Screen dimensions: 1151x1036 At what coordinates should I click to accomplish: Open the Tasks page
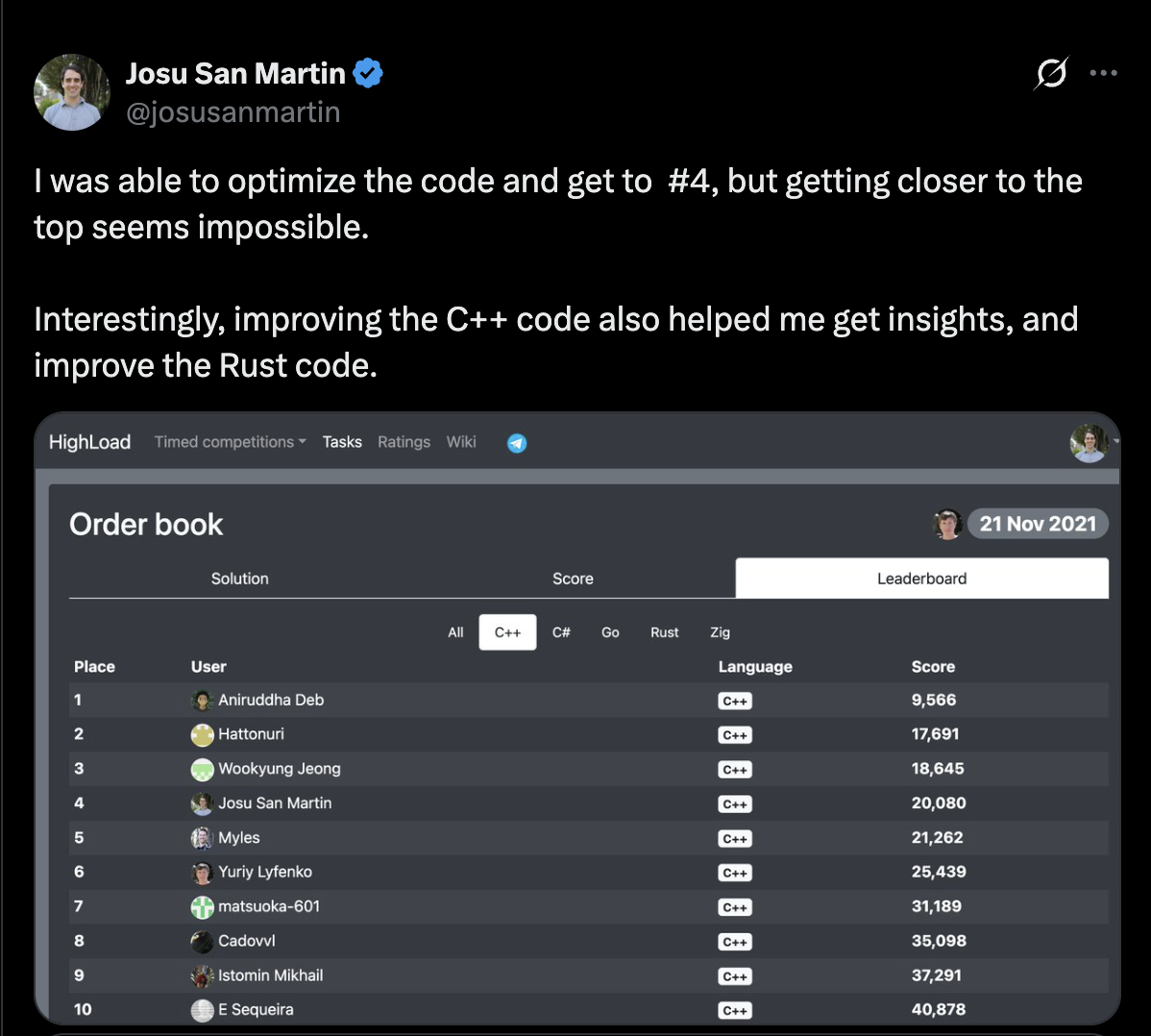coord(342,442)
